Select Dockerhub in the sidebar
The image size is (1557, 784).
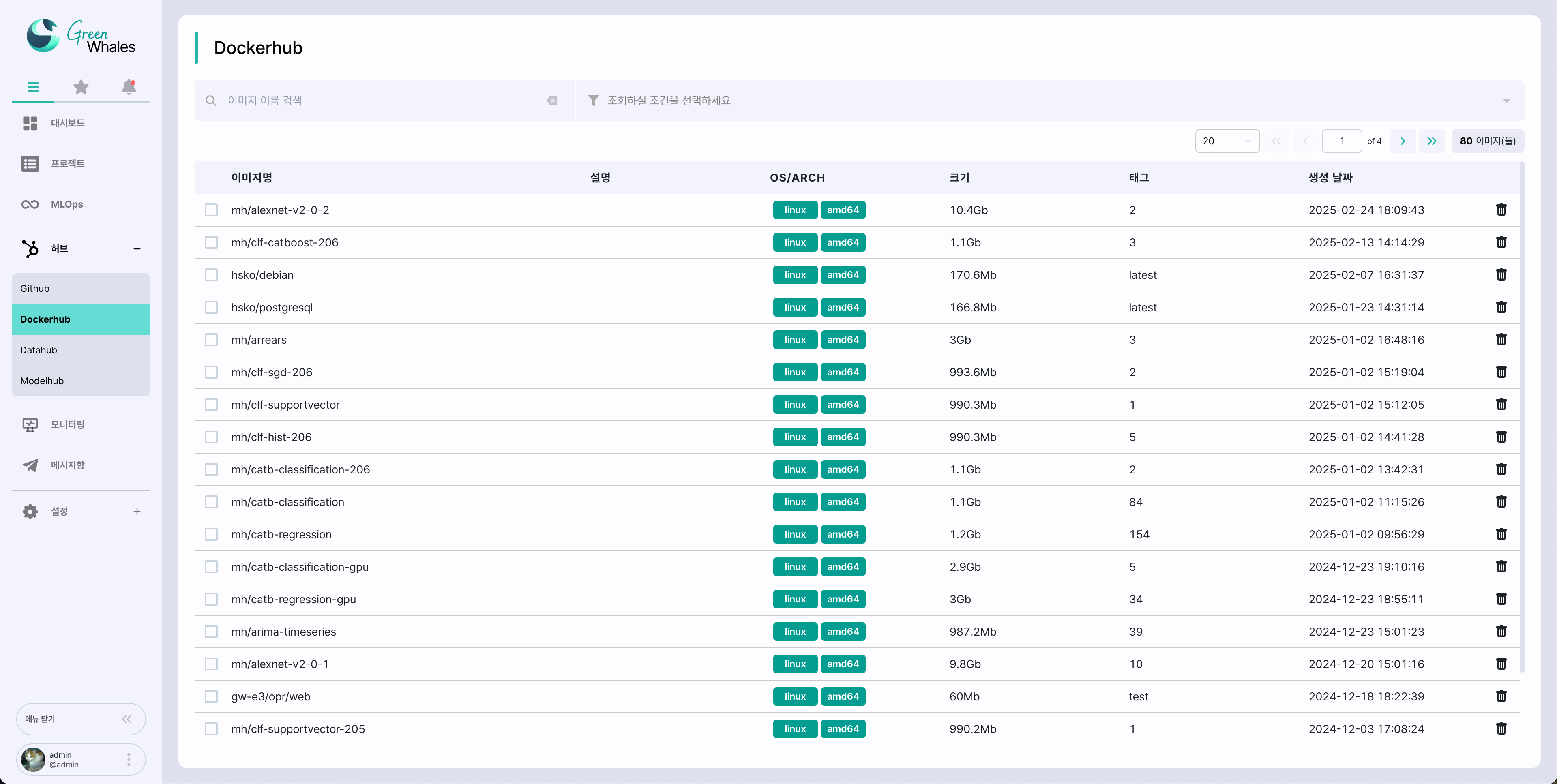(x=81, y=319)
